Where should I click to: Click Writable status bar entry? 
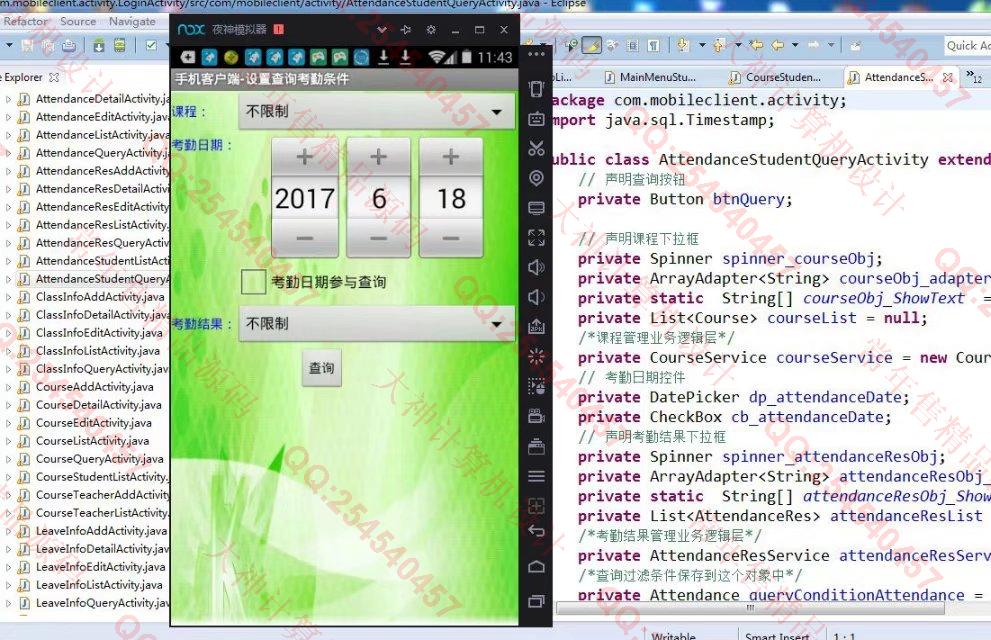tap(674, 635)
